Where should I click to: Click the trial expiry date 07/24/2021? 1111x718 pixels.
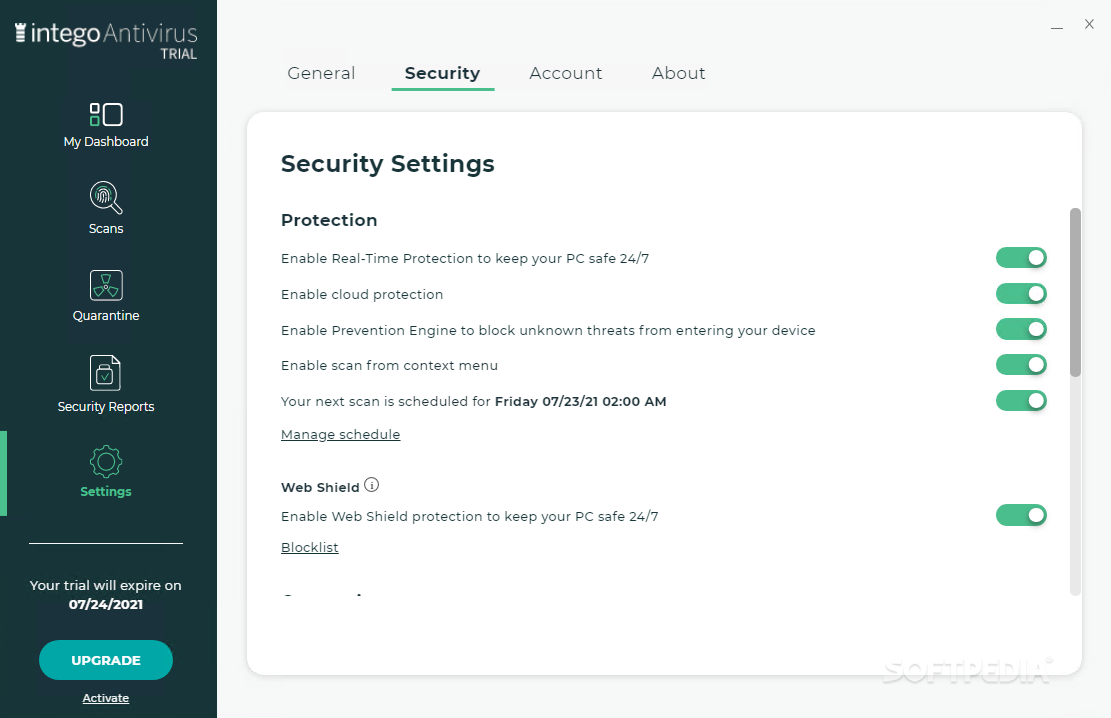pos(106,605)
